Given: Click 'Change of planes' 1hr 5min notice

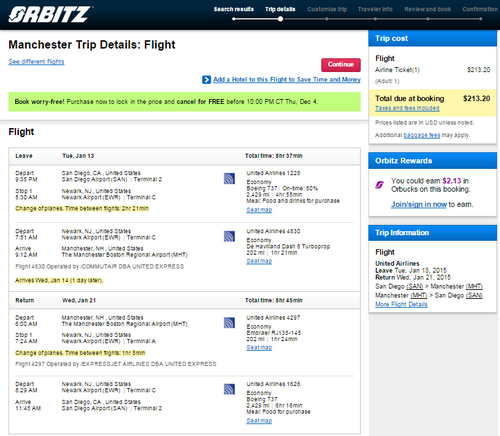Looking at the screenshot, I should (x=80, y=353).
